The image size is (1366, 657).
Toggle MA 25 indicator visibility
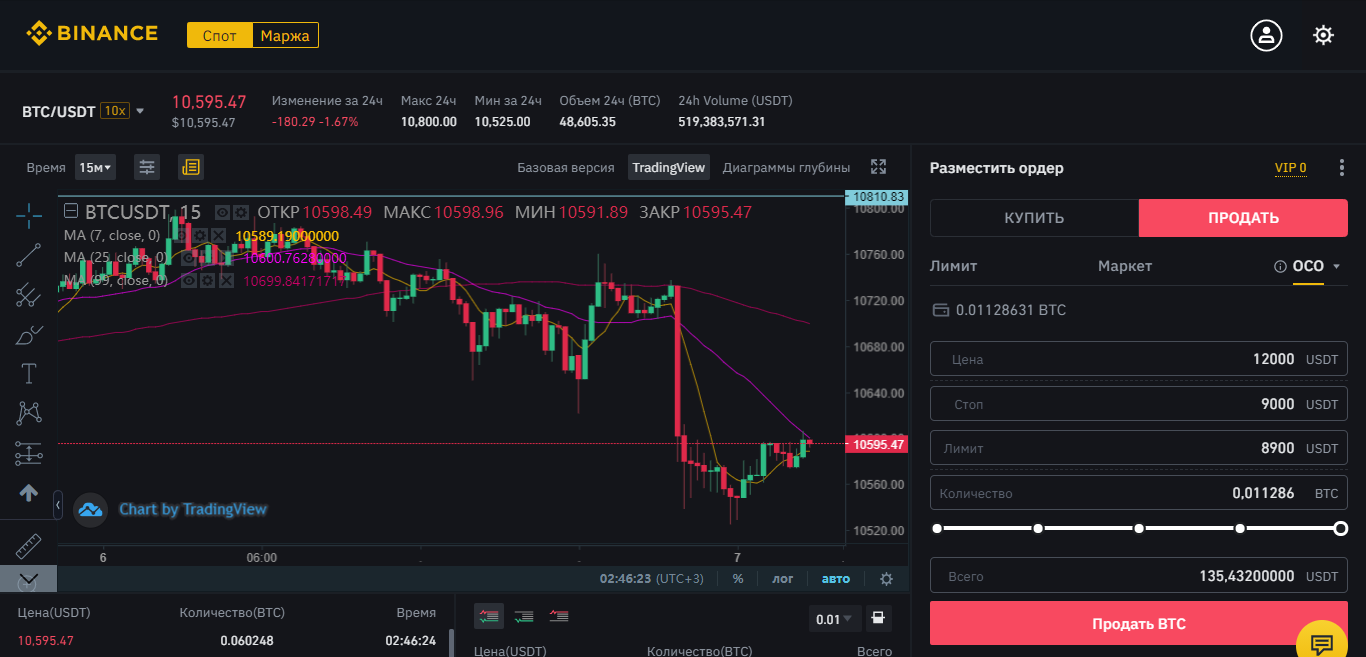pos(189,258)
